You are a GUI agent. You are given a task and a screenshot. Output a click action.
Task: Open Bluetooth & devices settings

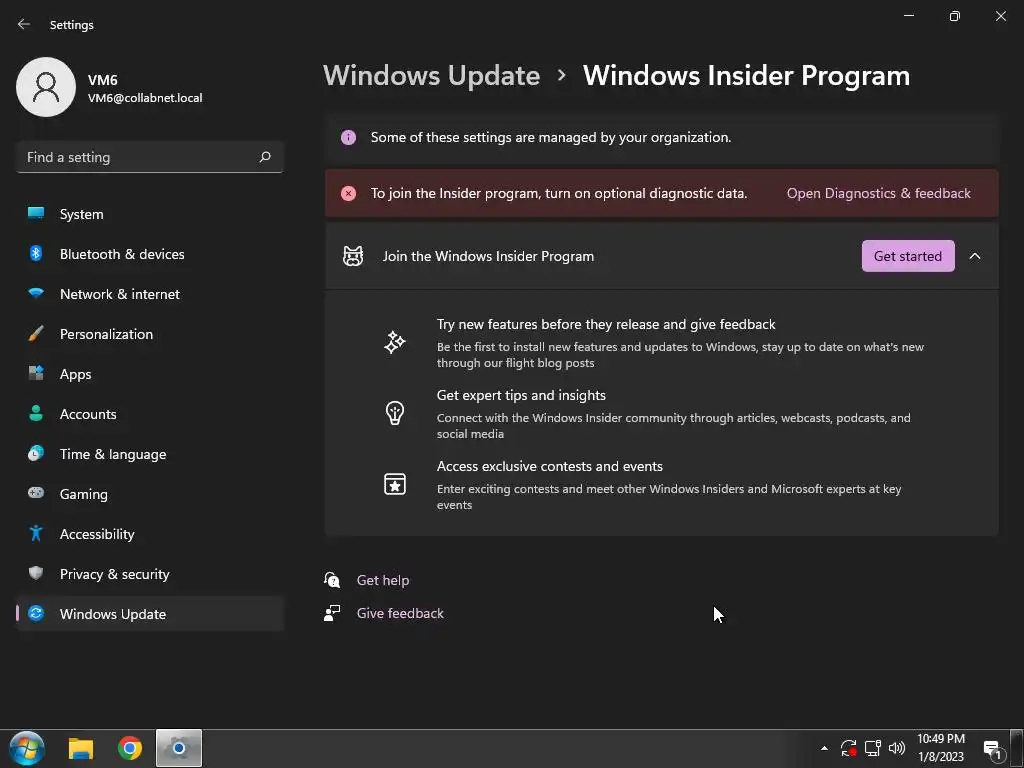150,253
